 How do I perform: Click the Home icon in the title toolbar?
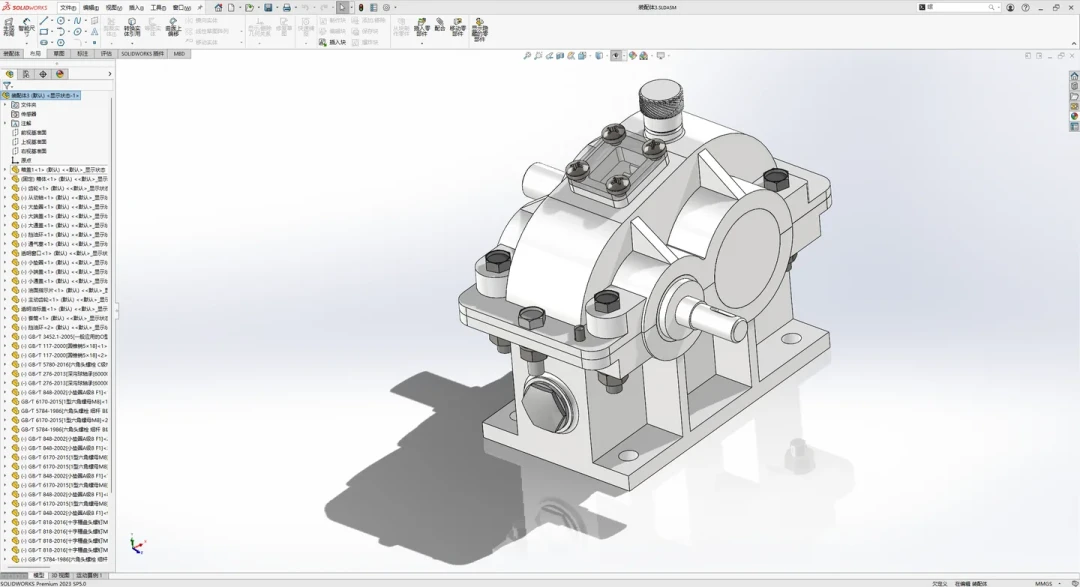click(218, 8)
